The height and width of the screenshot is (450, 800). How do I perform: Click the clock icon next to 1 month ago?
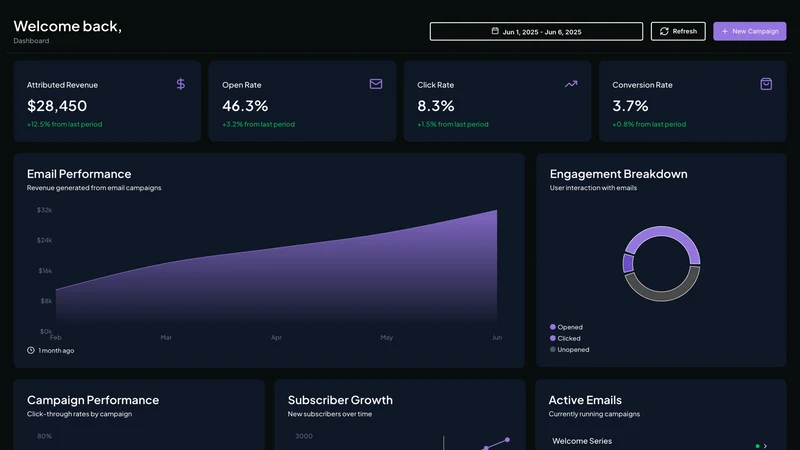pyautogui.click(x=31, y=351)
